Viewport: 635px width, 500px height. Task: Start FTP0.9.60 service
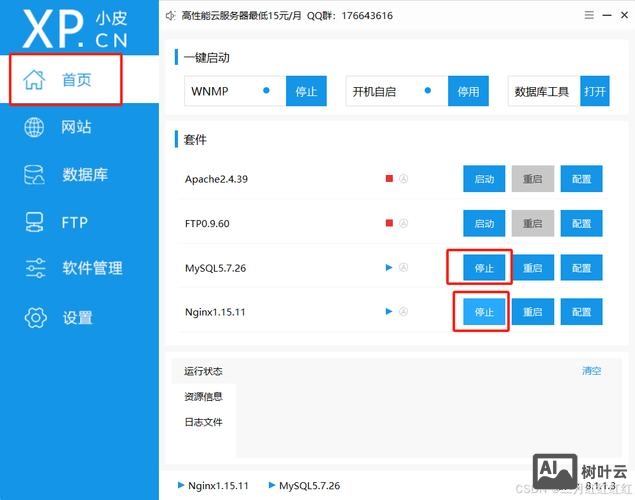tap(484, 223)
